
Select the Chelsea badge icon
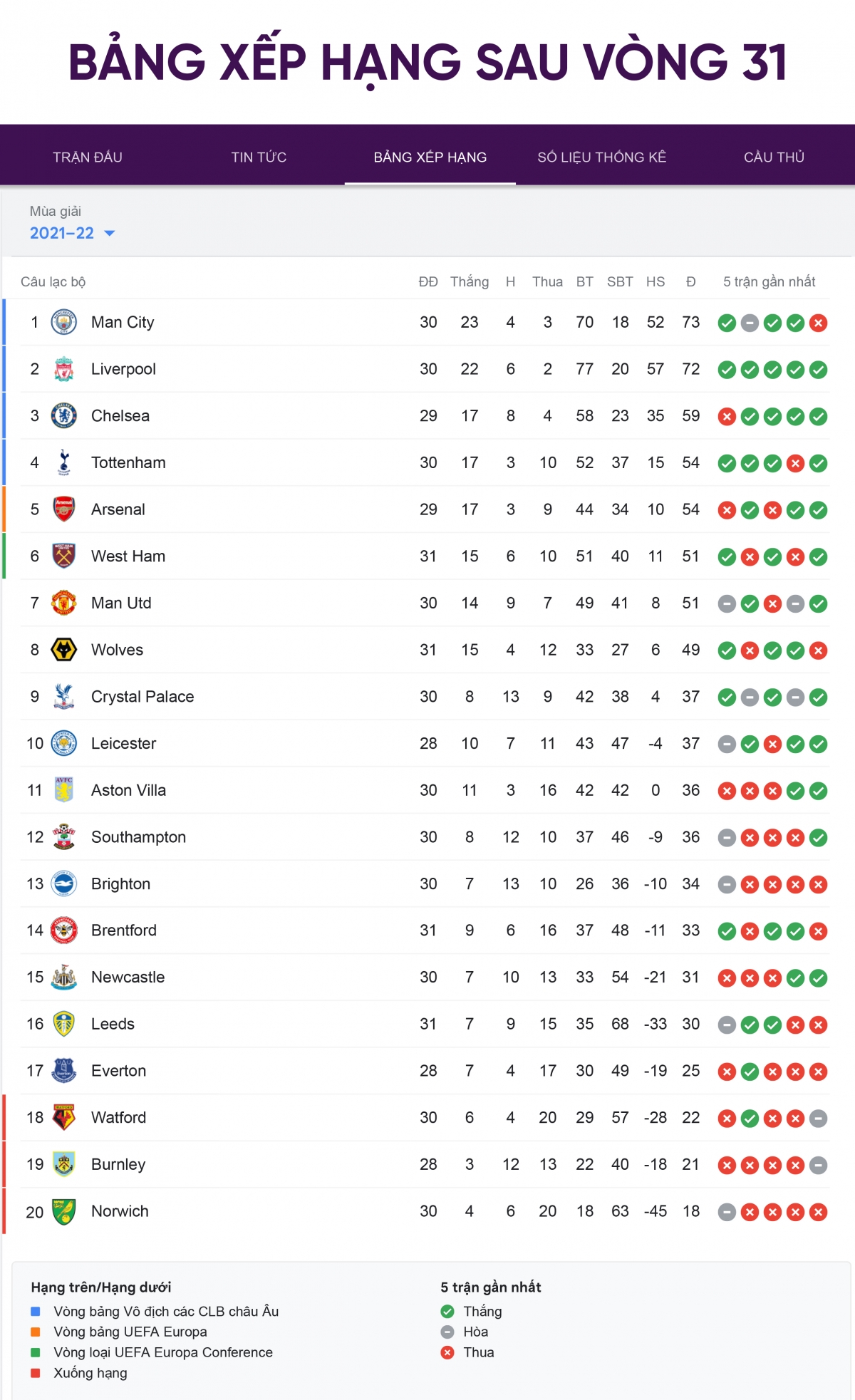click(x=64, y=415)
